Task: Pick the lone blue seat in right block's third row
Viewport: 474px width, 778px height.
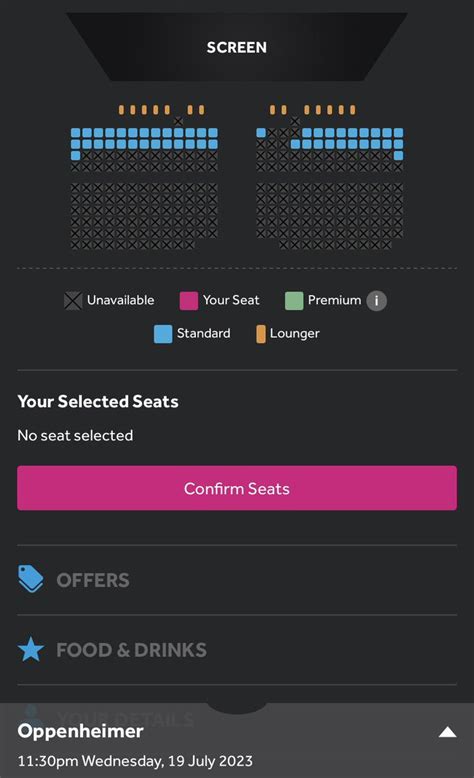Action: point(399,155)
